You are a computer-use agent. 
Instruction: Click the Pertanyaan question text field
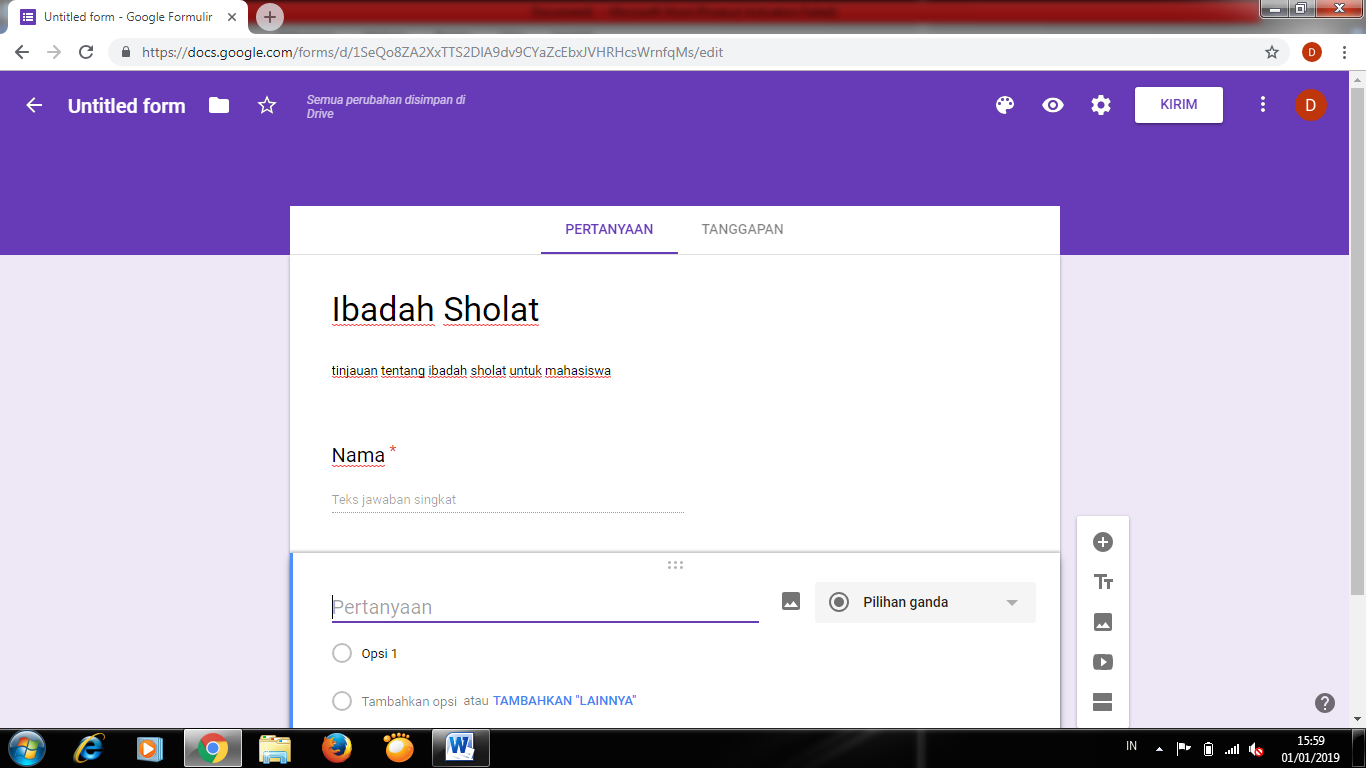545,607
